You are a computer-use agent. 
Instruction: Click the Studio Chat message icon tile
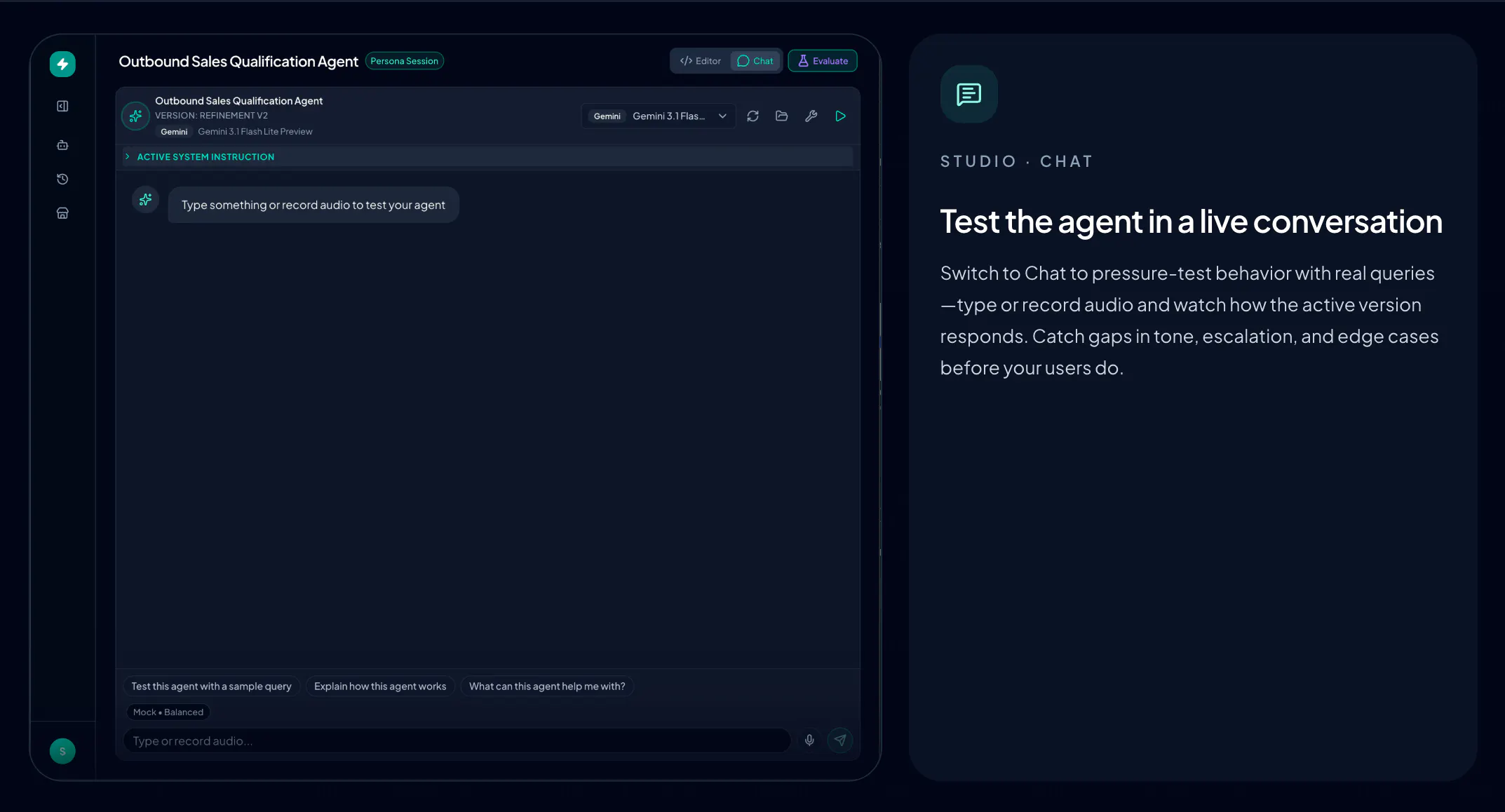point(969,94)
